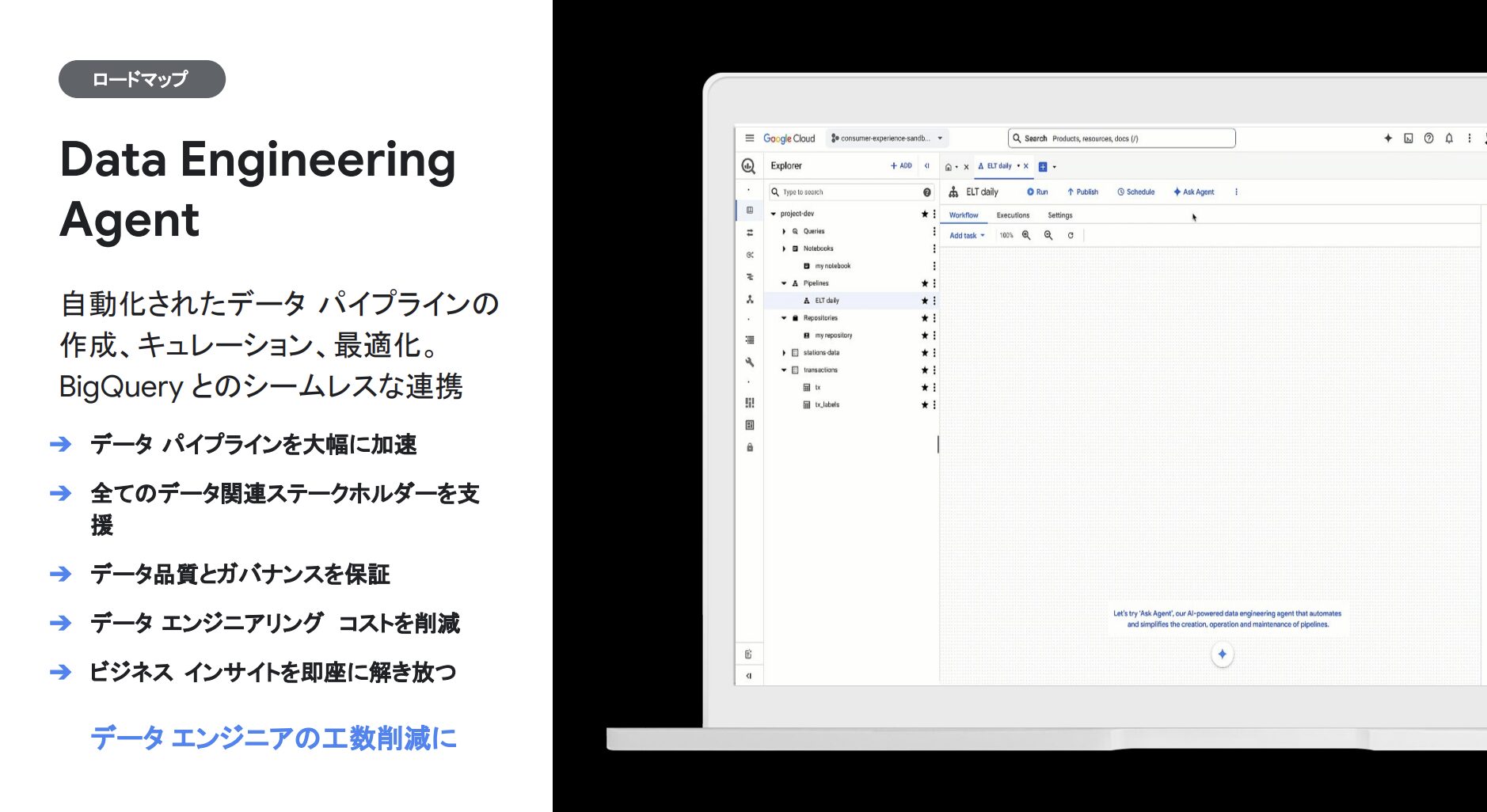Toggle the star on transactions

924,370
